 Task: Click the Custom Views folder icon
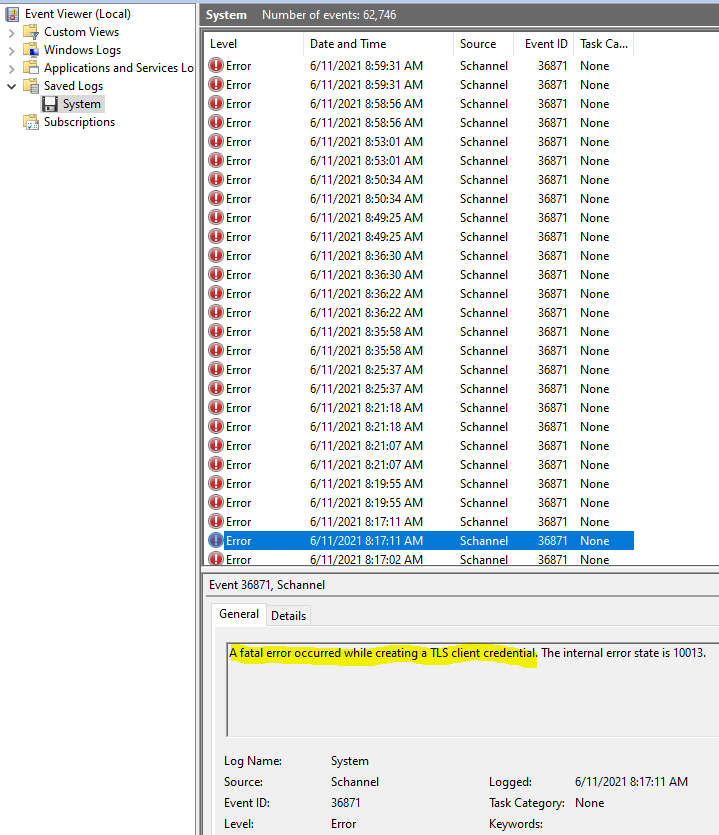[x=31, y=32]
